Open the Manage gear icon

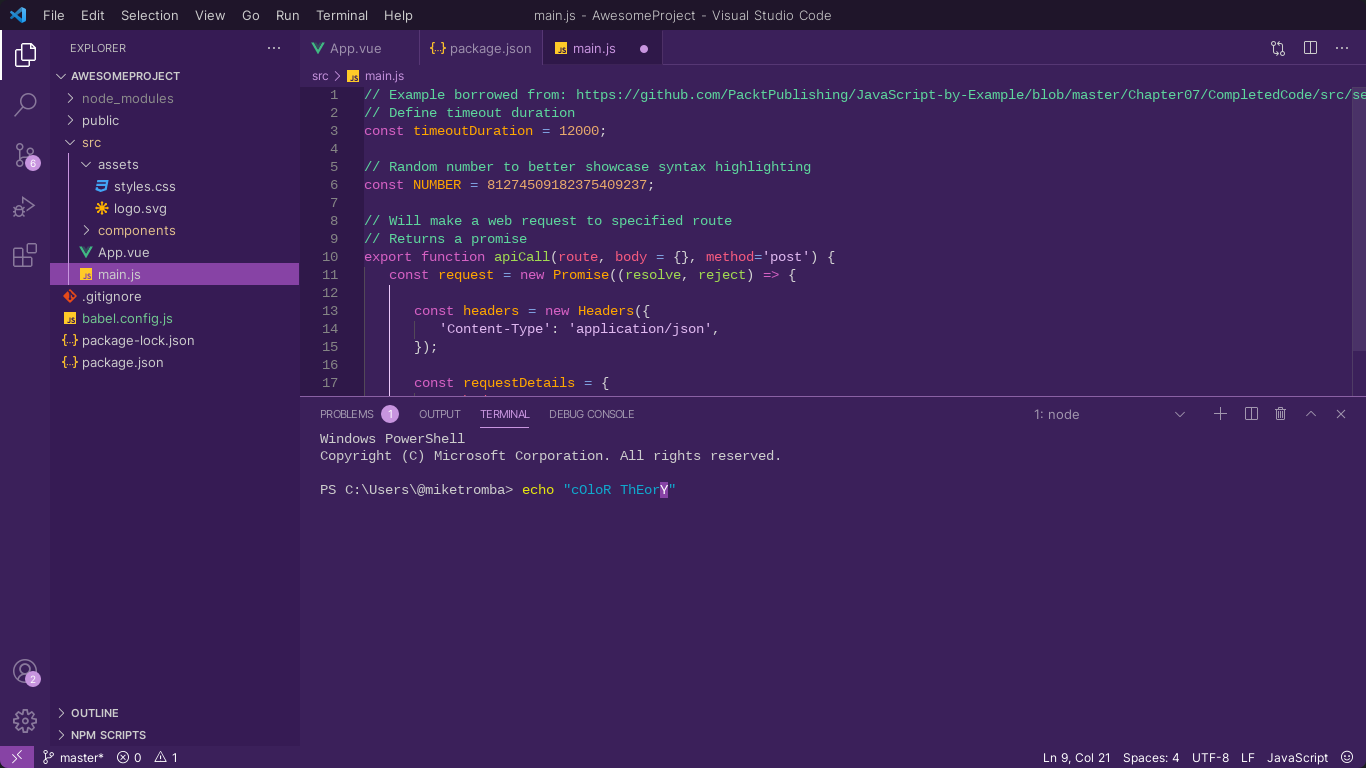pos(25,720)
